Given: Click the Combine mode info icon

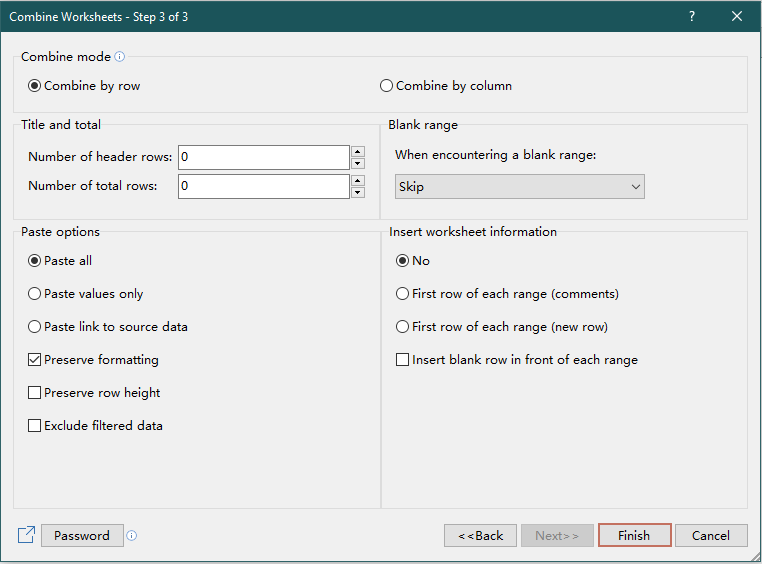Looking at the screenshot, I should point(120,57).
